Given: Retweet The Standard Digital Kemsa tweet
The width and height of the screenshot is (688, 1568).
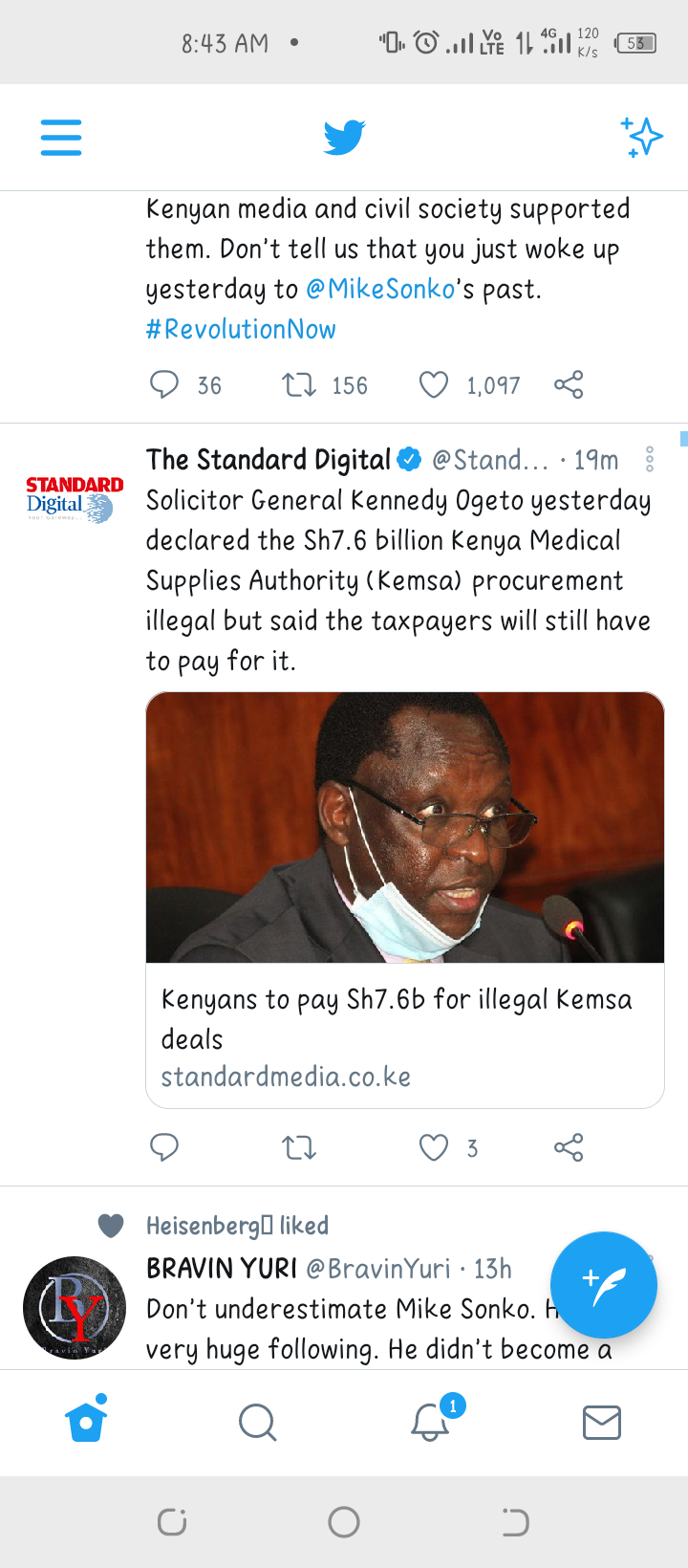Looking at the screenshot, I should coord(299,1147).
